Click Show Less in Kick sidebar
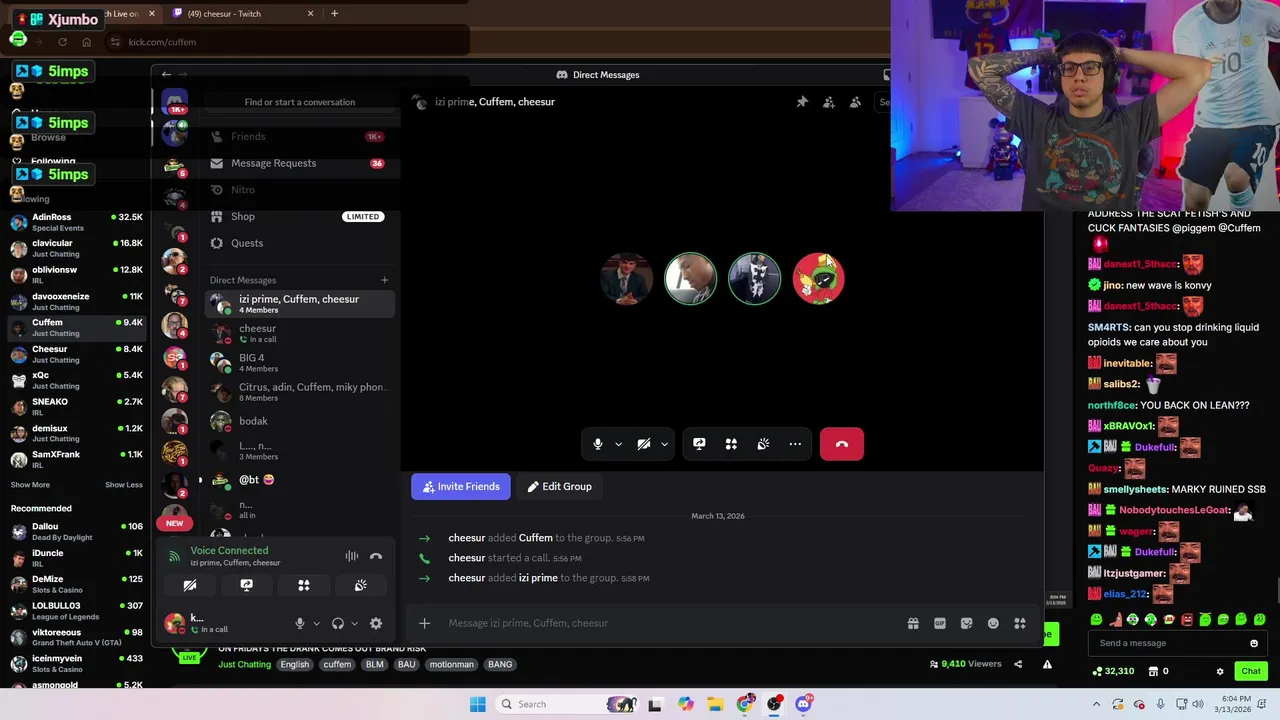This screenshot has width=1280, height=720. click(124, 485)
